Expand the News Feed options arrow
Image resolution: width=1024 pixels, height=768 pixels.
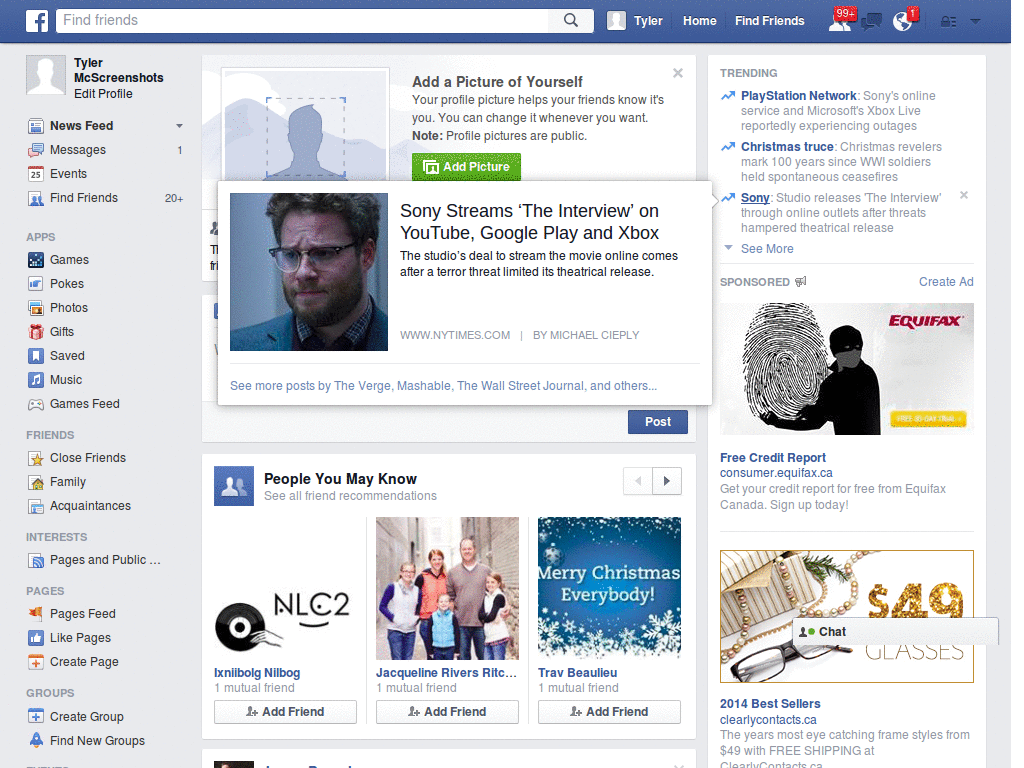tap(179, 125)
